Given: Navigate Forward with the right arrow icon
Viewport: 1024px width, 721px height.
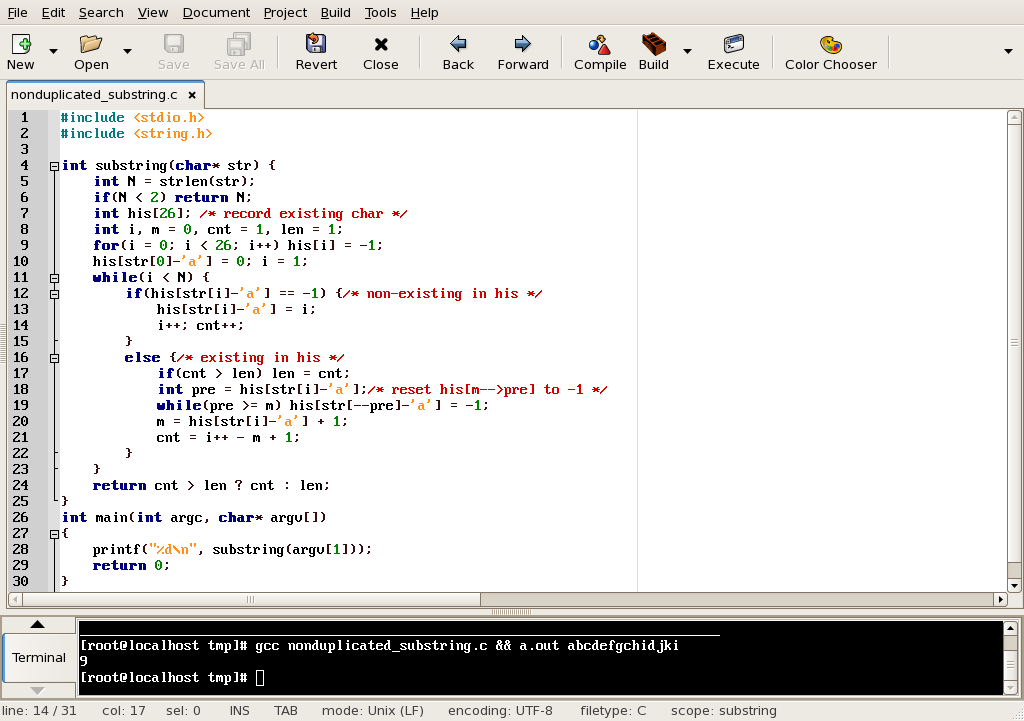Looking at the screenshot, I should (x=522, y=44).
